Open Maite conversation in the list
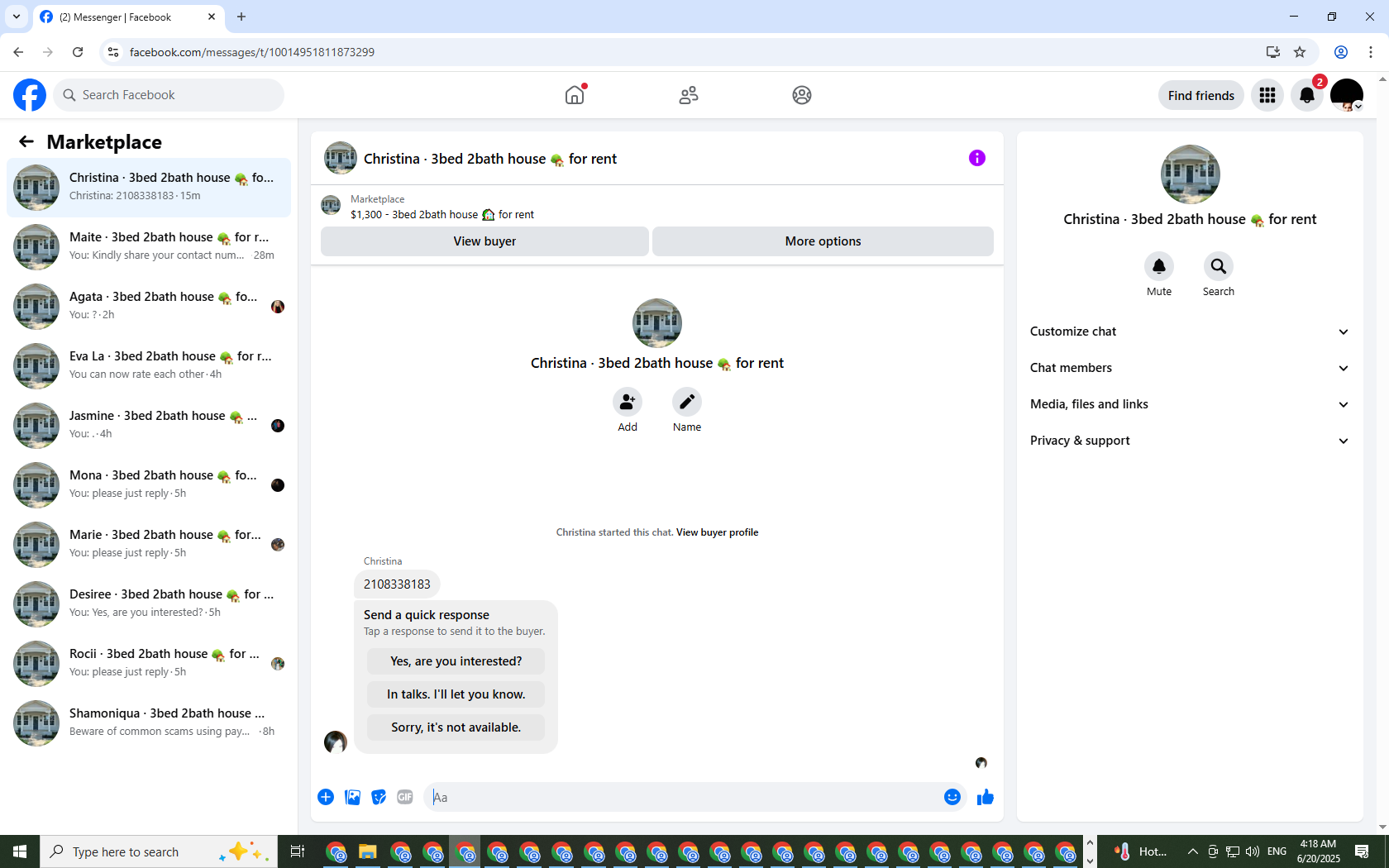The height and width of the screenshot is (868, 1389). click(x=149, y=247)
